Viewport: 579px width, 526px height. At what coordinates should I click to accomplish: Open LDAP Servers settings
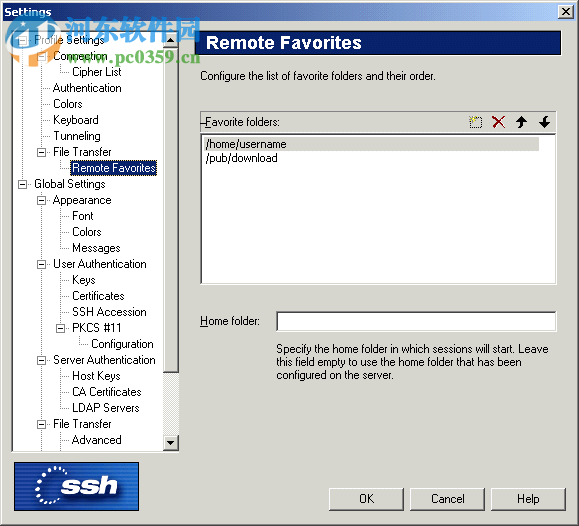tap(106, 408)
